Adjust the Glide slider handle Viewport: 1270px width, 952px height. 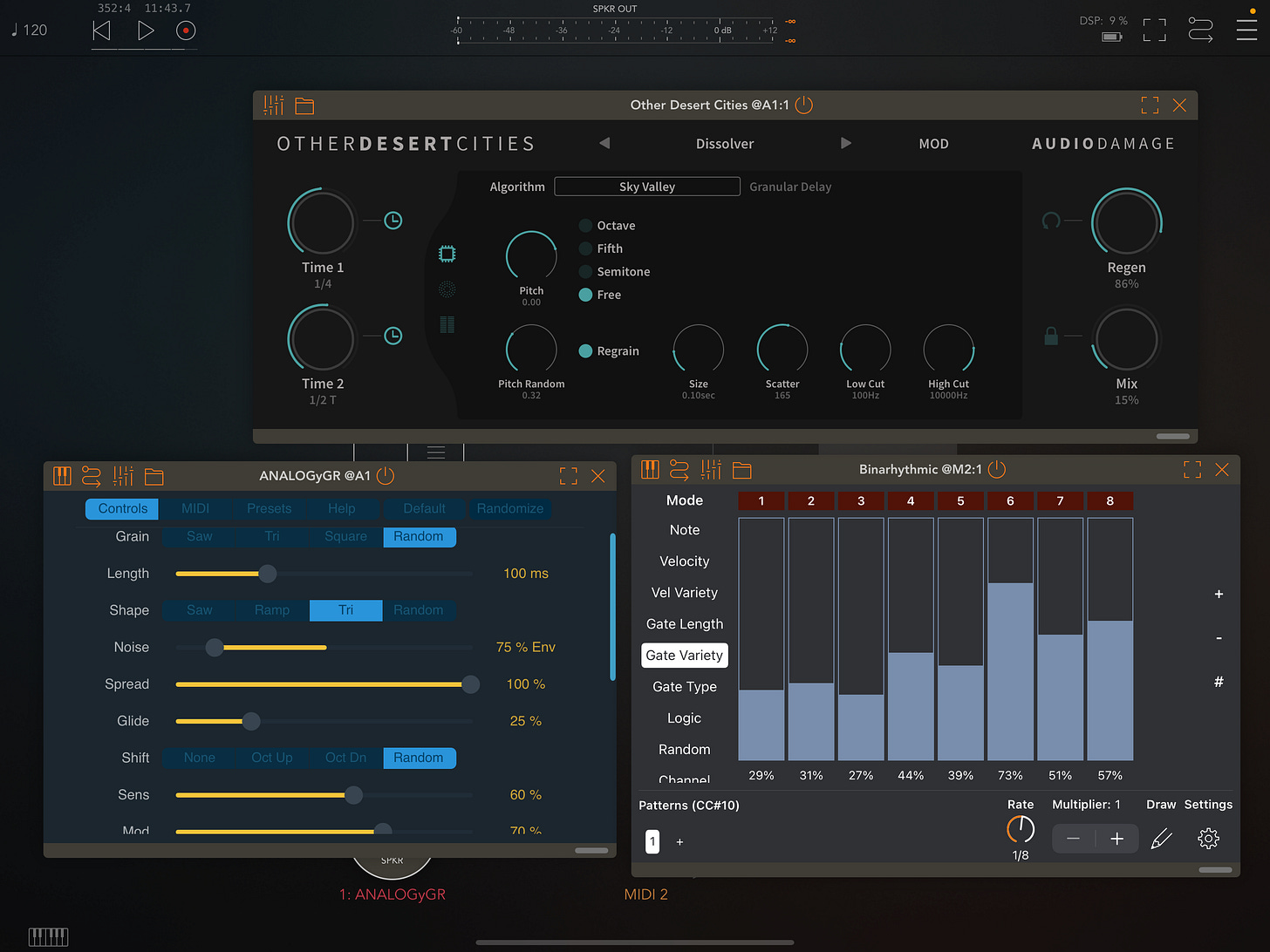tap(251, 721)
